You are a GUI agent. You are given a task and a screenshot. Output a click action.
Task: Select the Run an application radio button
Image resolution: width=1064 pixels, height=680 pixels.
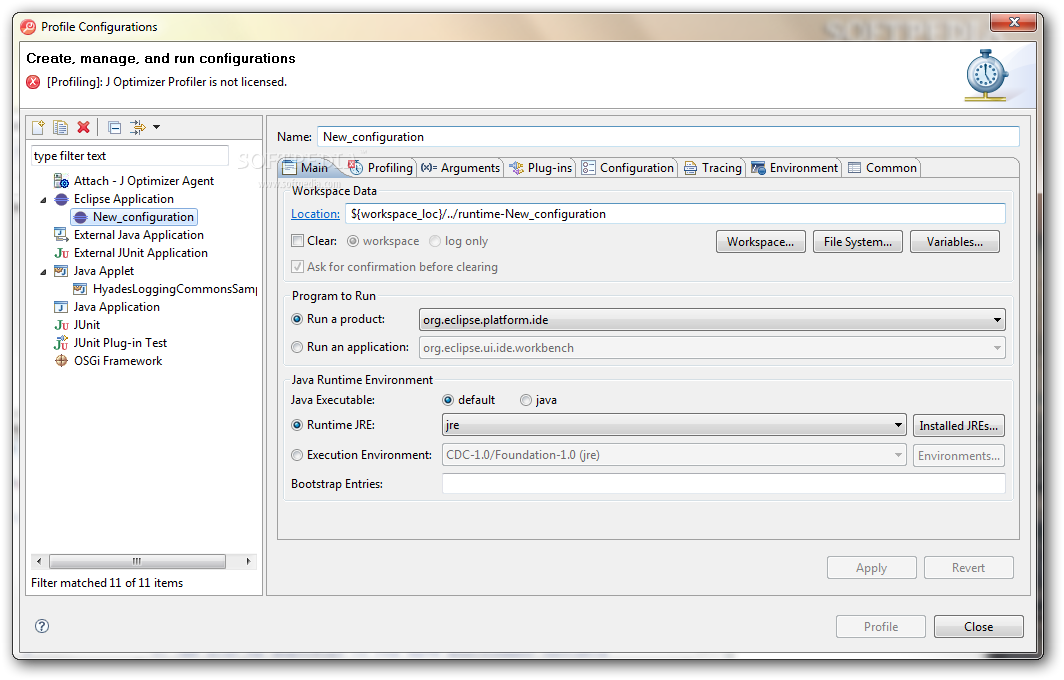(x=297, y=347)
